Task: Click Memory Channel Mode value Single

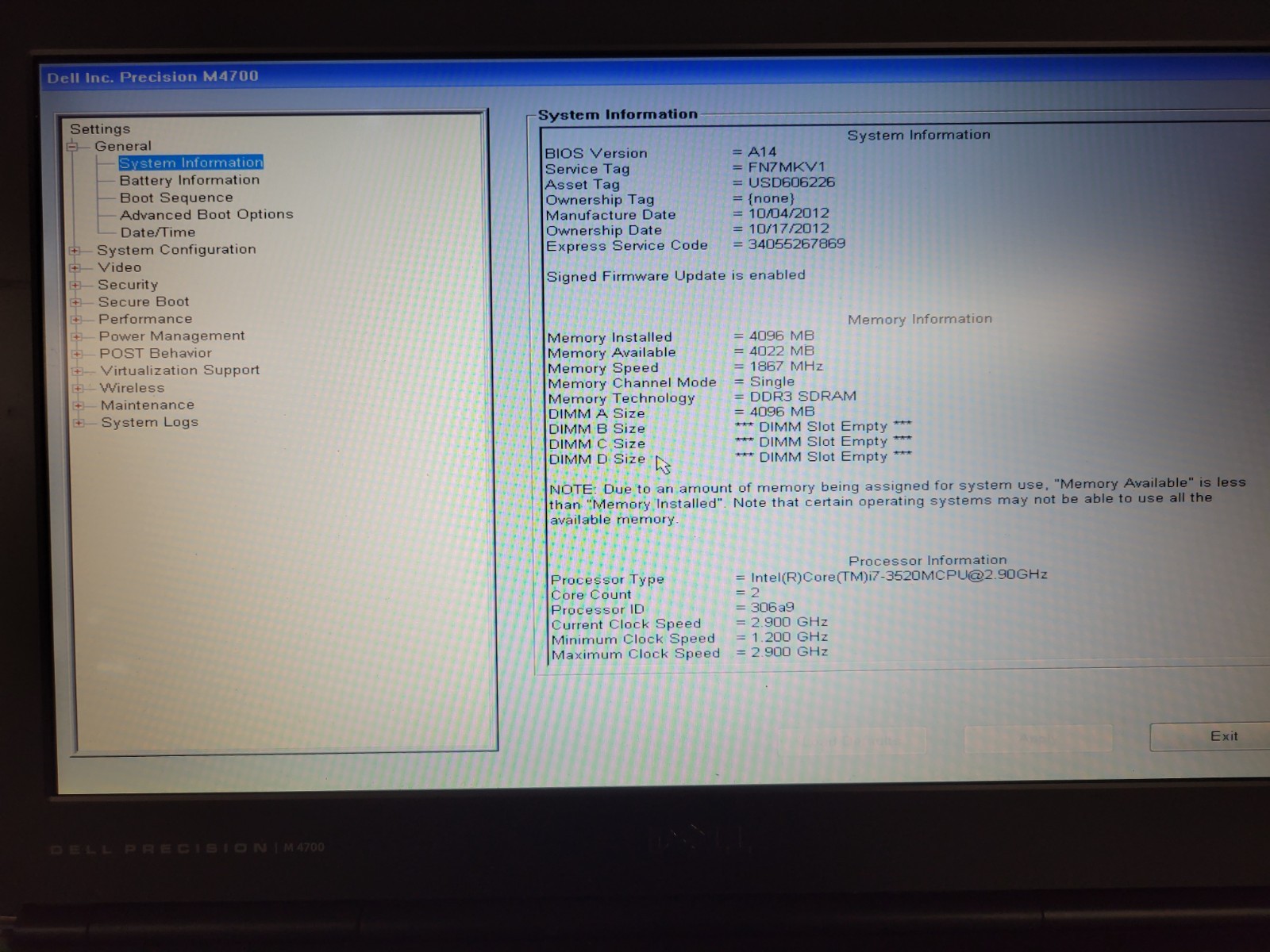Action: point(772,382)
